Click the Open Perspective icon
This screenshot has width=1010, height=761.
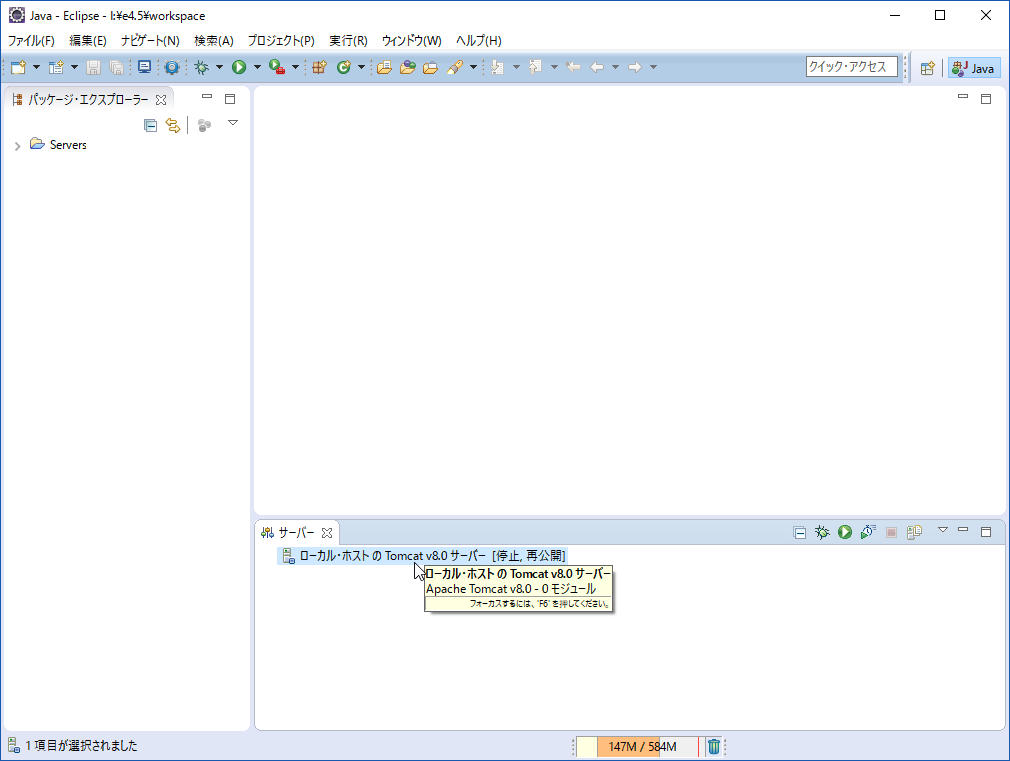928,68
